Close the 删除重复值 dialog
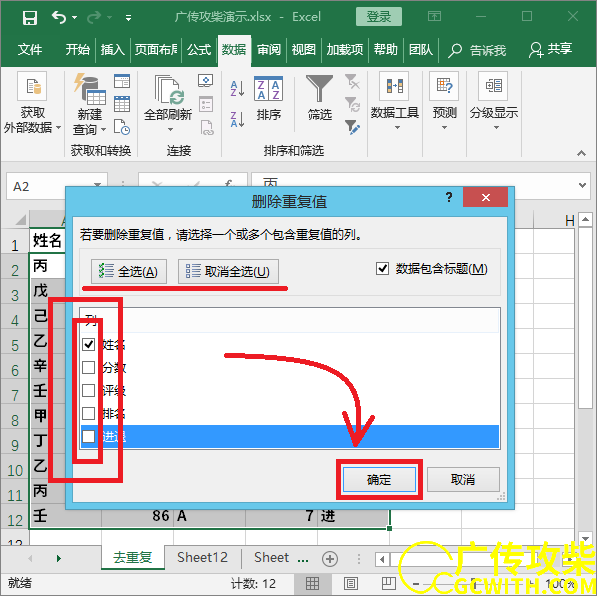Image resolution: width=597 pixels, height=596 pixels. pyautogui.click(x=485, y=197)
